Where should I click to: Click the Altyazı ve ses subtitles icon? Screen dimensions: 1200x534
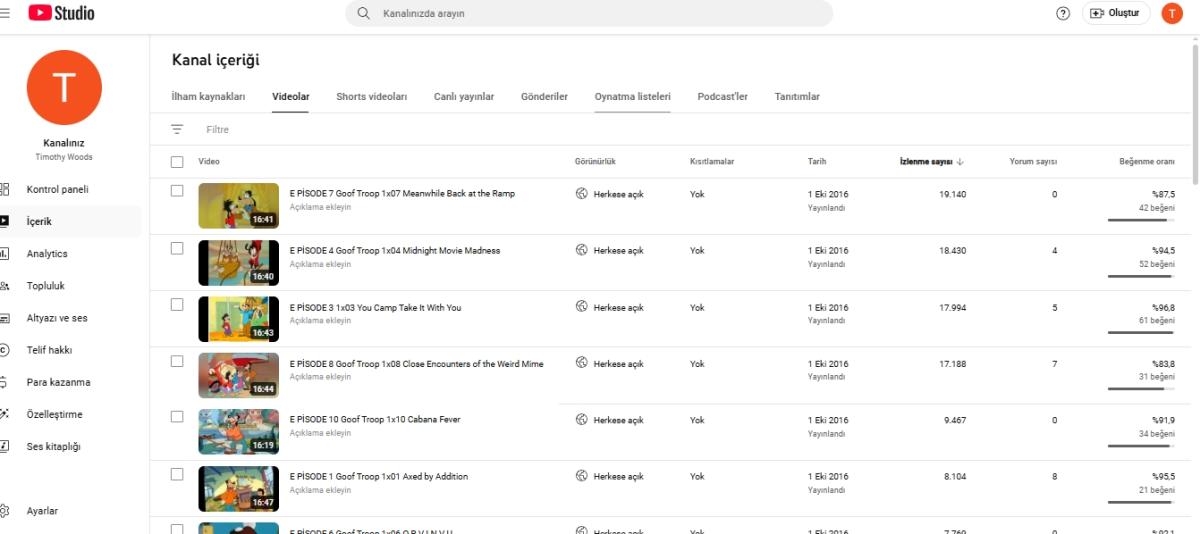[5, 318]
